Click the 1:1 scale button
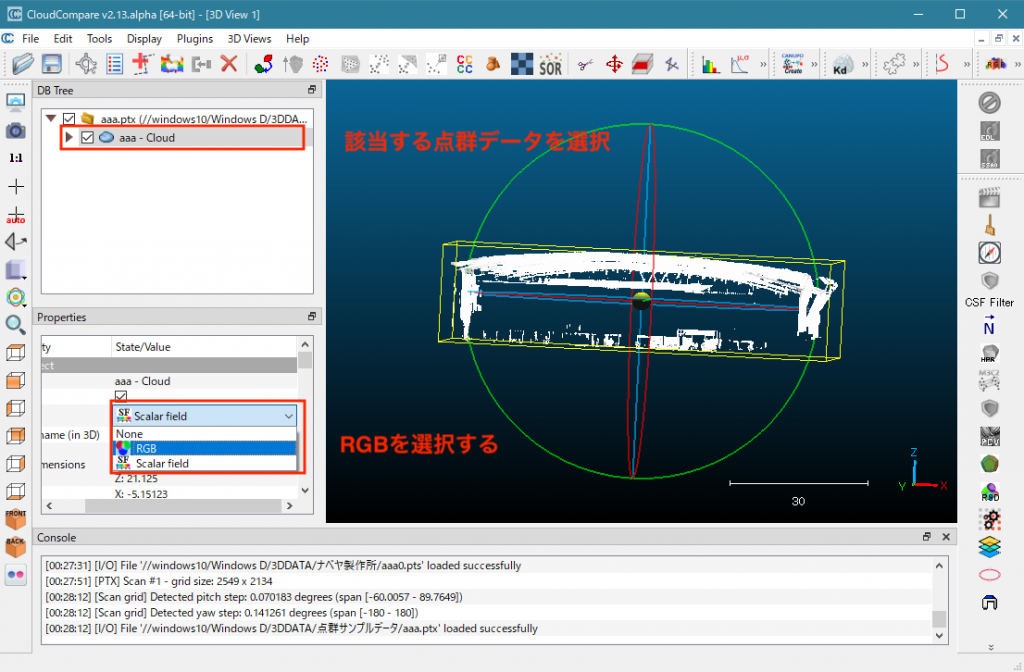 click(x=16, y=158)
